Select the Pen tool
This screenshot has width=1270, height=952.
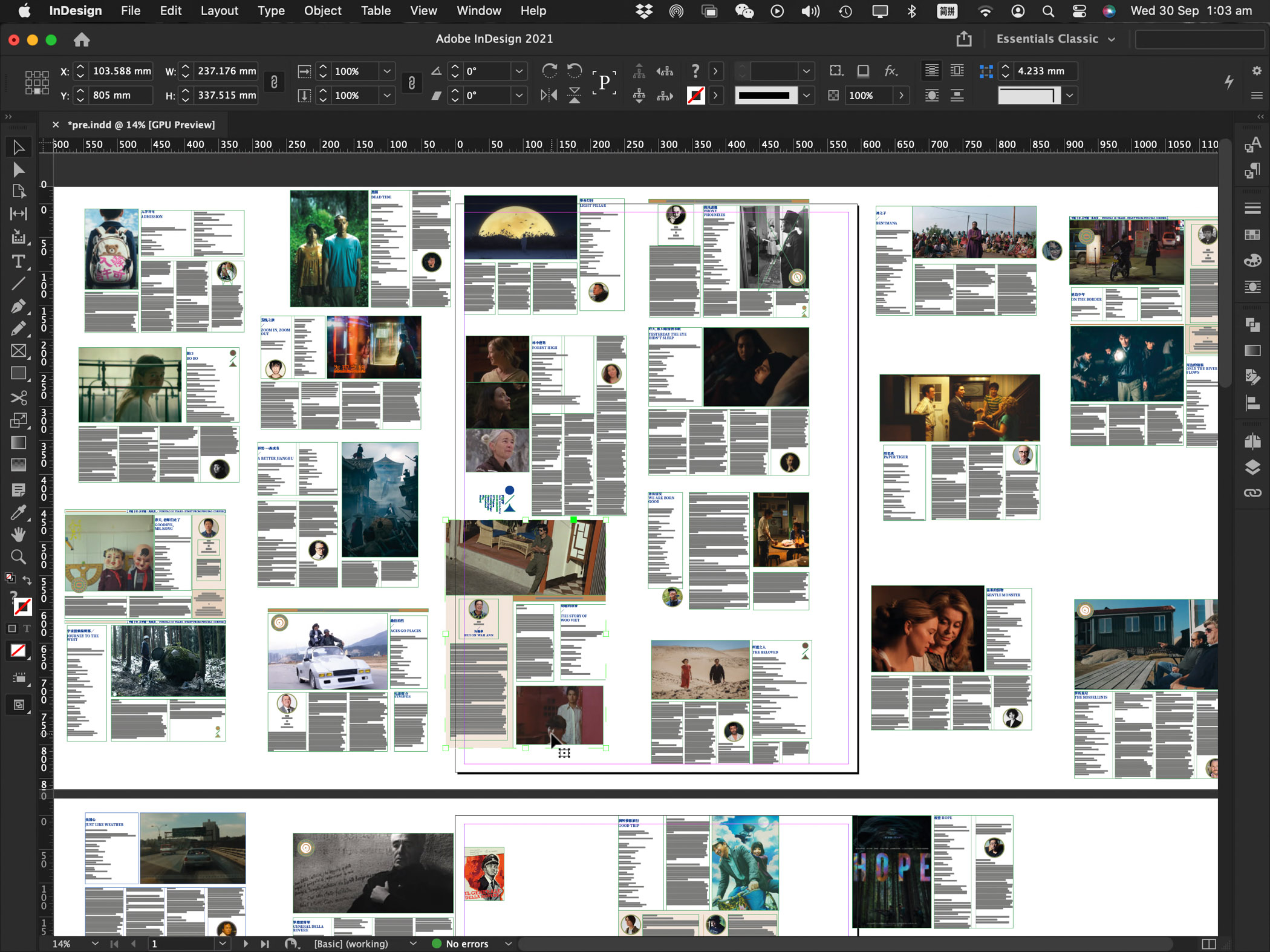coord(19,307)
